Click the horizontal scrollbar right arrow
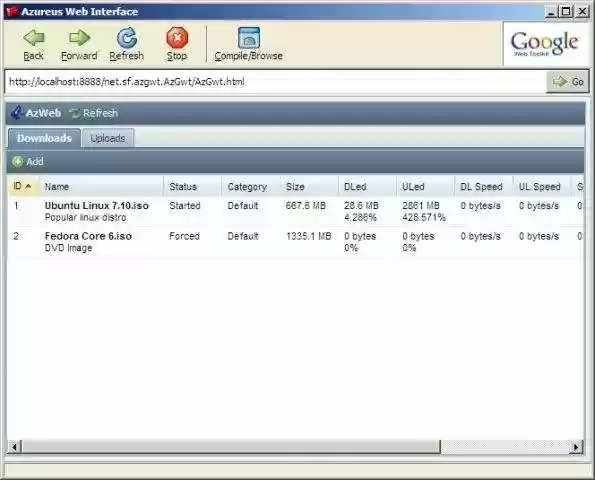The width and height of the screenshot is (595, 480). 577,447
